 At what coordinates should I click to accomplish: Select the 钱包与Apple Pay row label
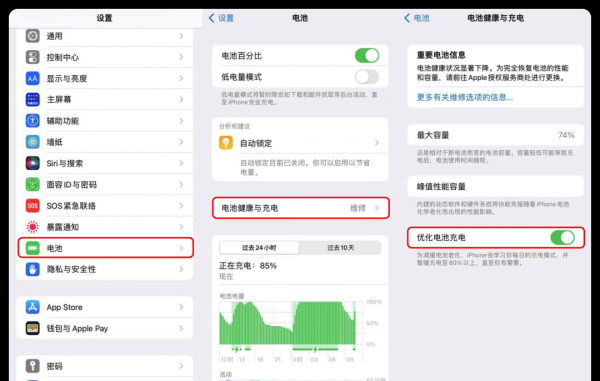[x=77, y=328]
